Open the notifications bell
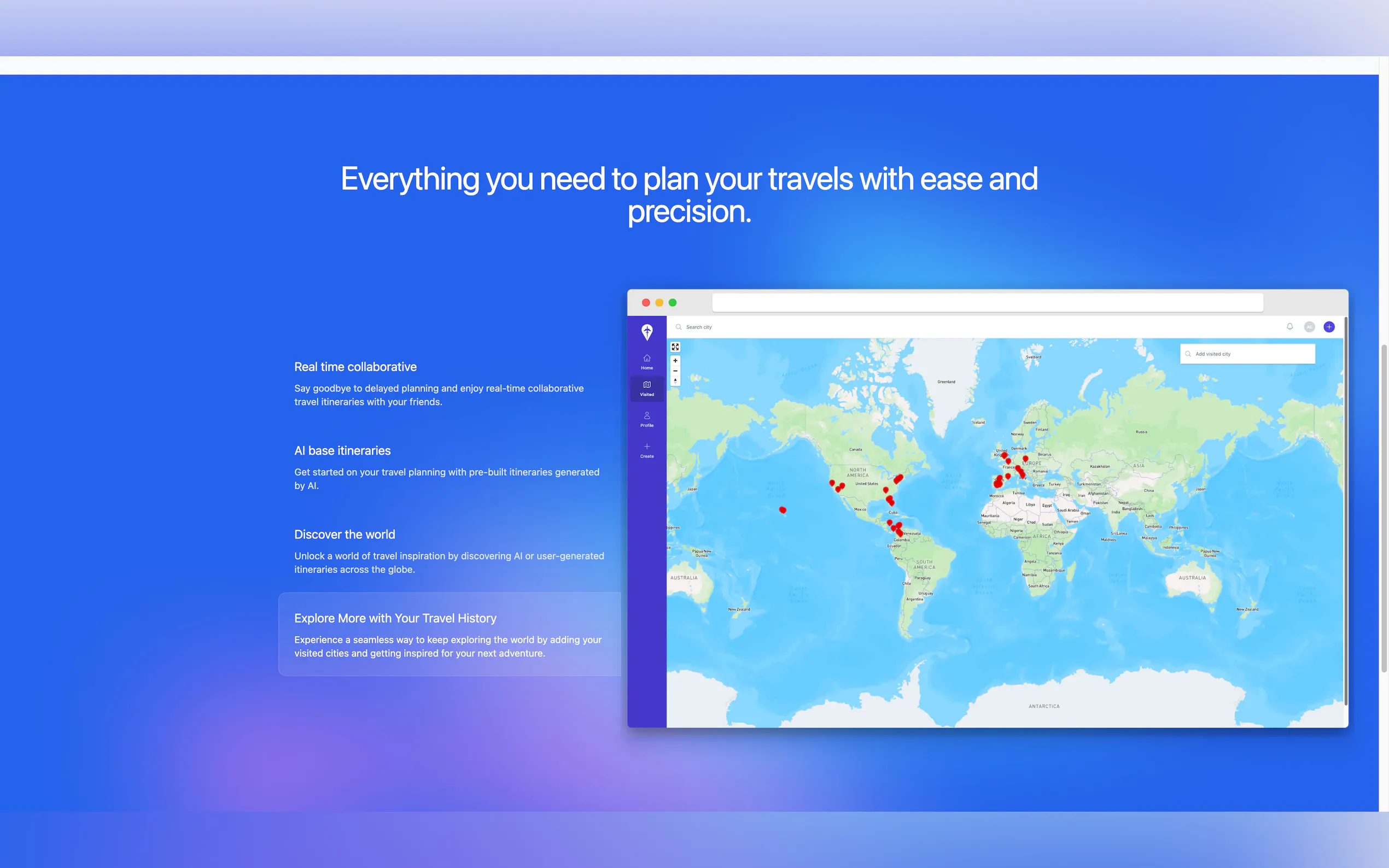Screen dimensions: 1389x868 1289,327
